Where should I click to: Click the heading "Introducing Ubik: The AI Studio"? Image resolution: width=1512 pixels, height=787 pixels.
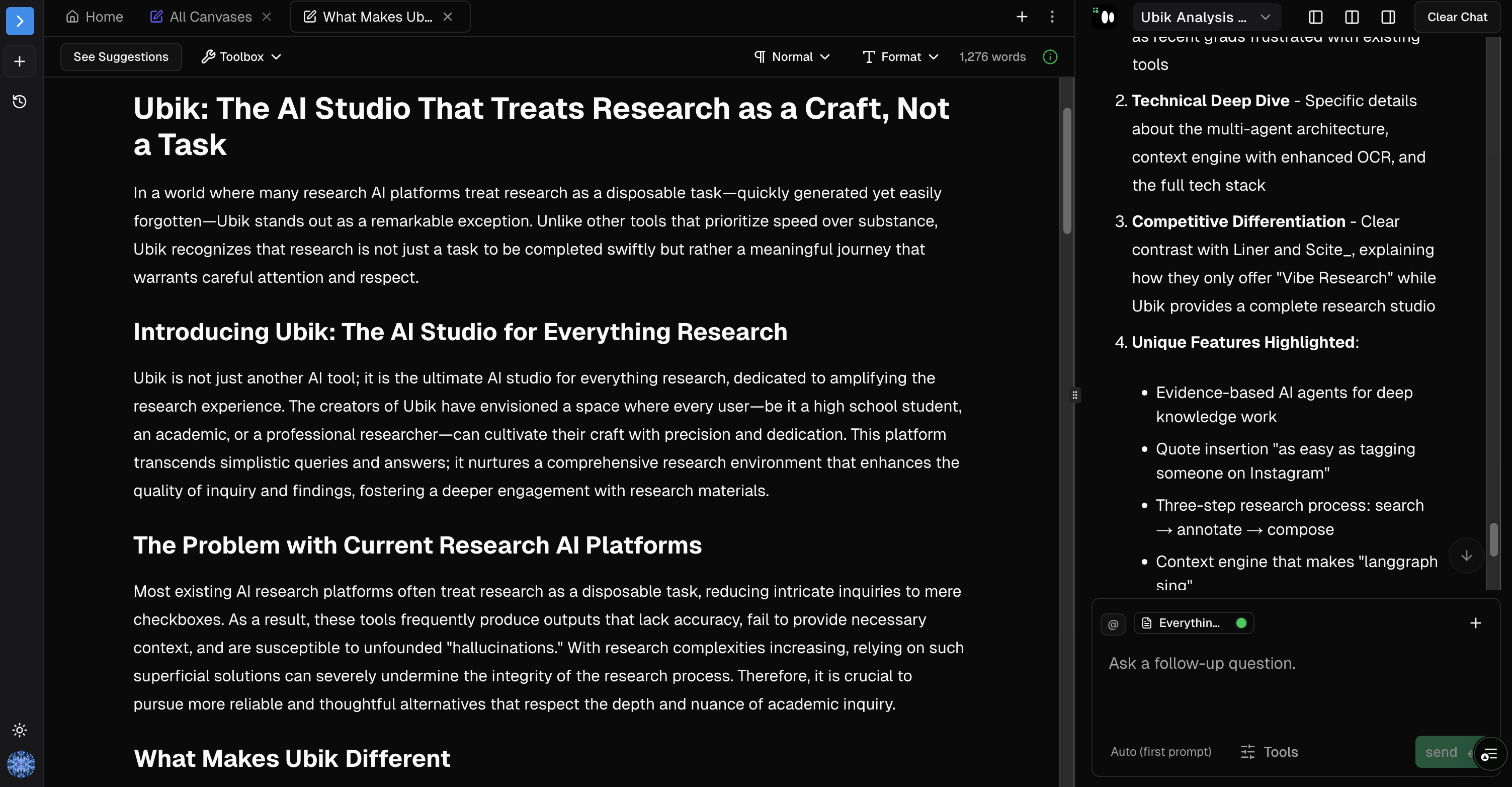coord(460,332)
